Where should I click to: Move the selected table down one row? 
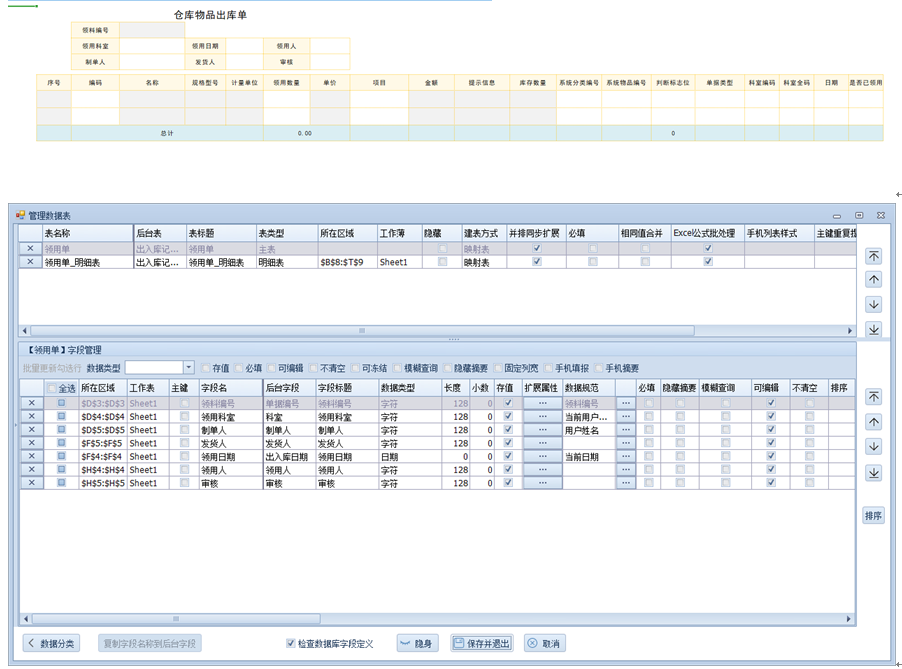pos(873,305)
